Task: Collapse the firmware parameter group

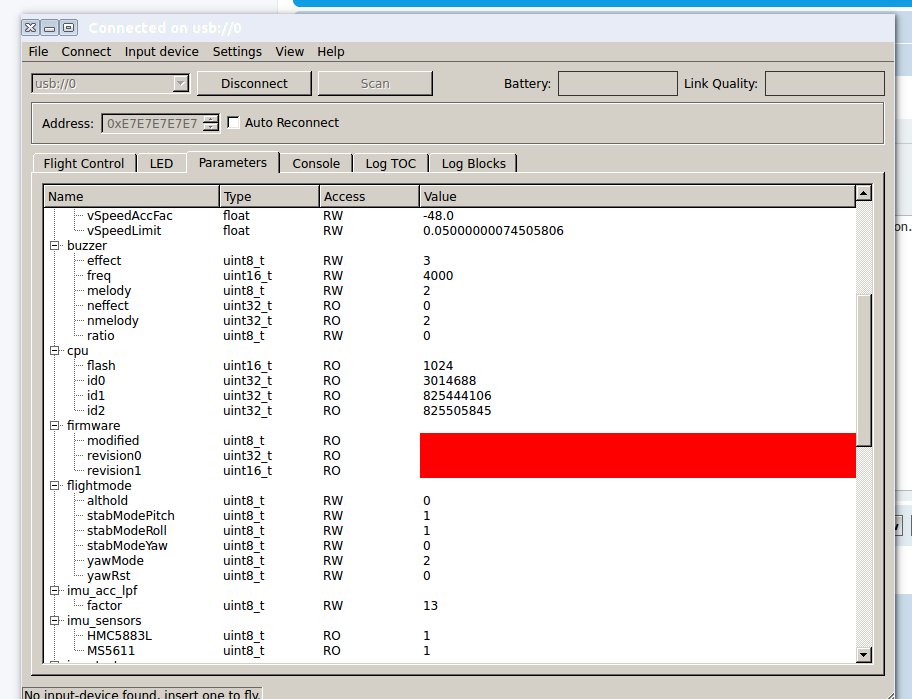Action: coord(55,426)
